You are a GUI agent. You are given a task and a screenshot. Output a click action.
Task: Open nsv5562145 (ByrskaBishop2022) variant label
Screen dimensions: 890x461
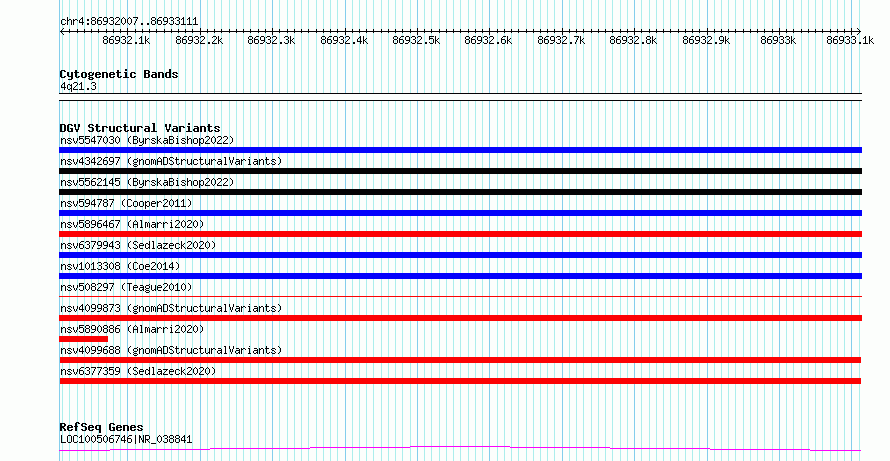147,182
